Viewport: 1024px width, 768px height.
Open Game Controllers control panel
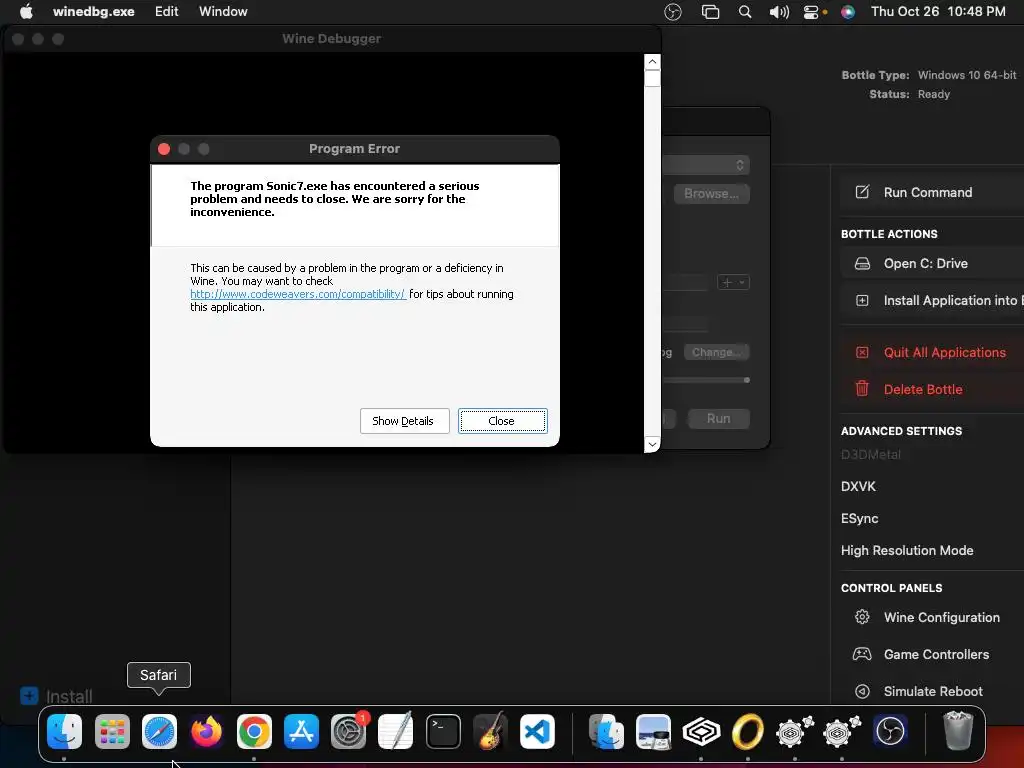point(936,654)
